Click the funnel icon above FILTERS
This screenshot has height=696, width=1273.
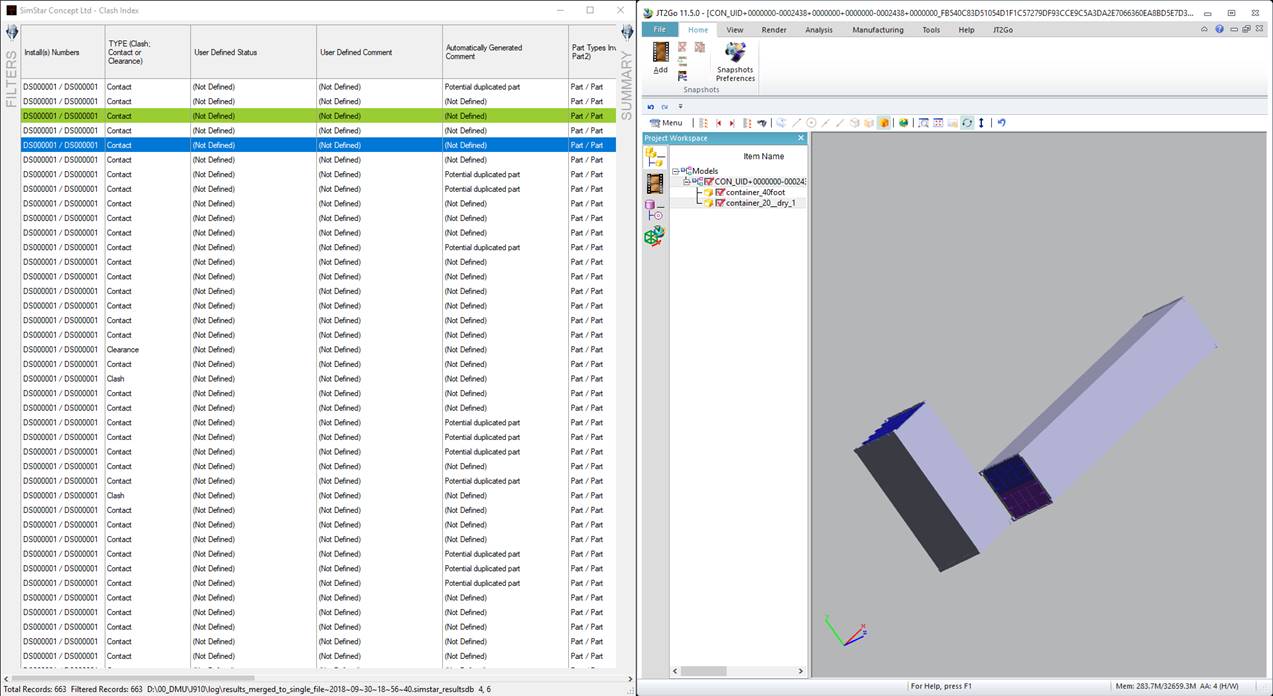11,32
